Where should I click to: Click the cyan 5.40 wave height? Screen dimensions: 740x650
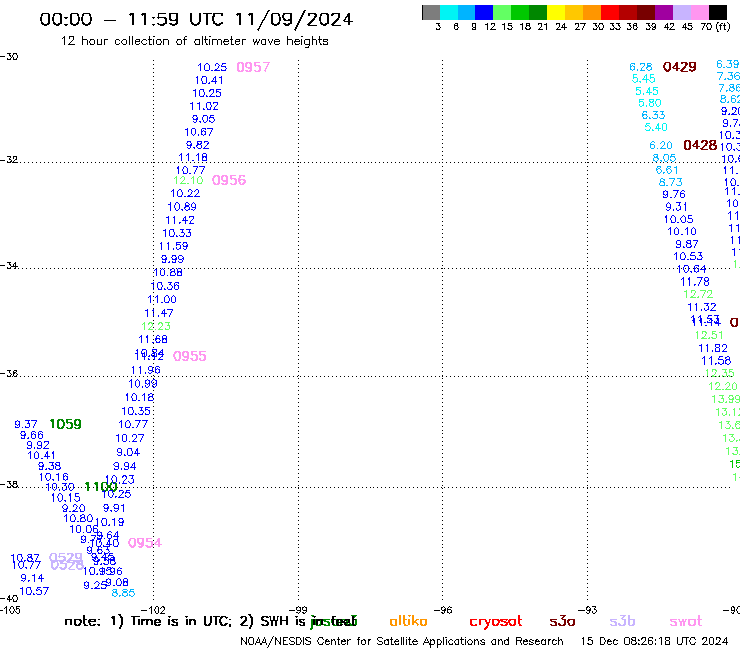pyautogui.click(x=656, y=127)
